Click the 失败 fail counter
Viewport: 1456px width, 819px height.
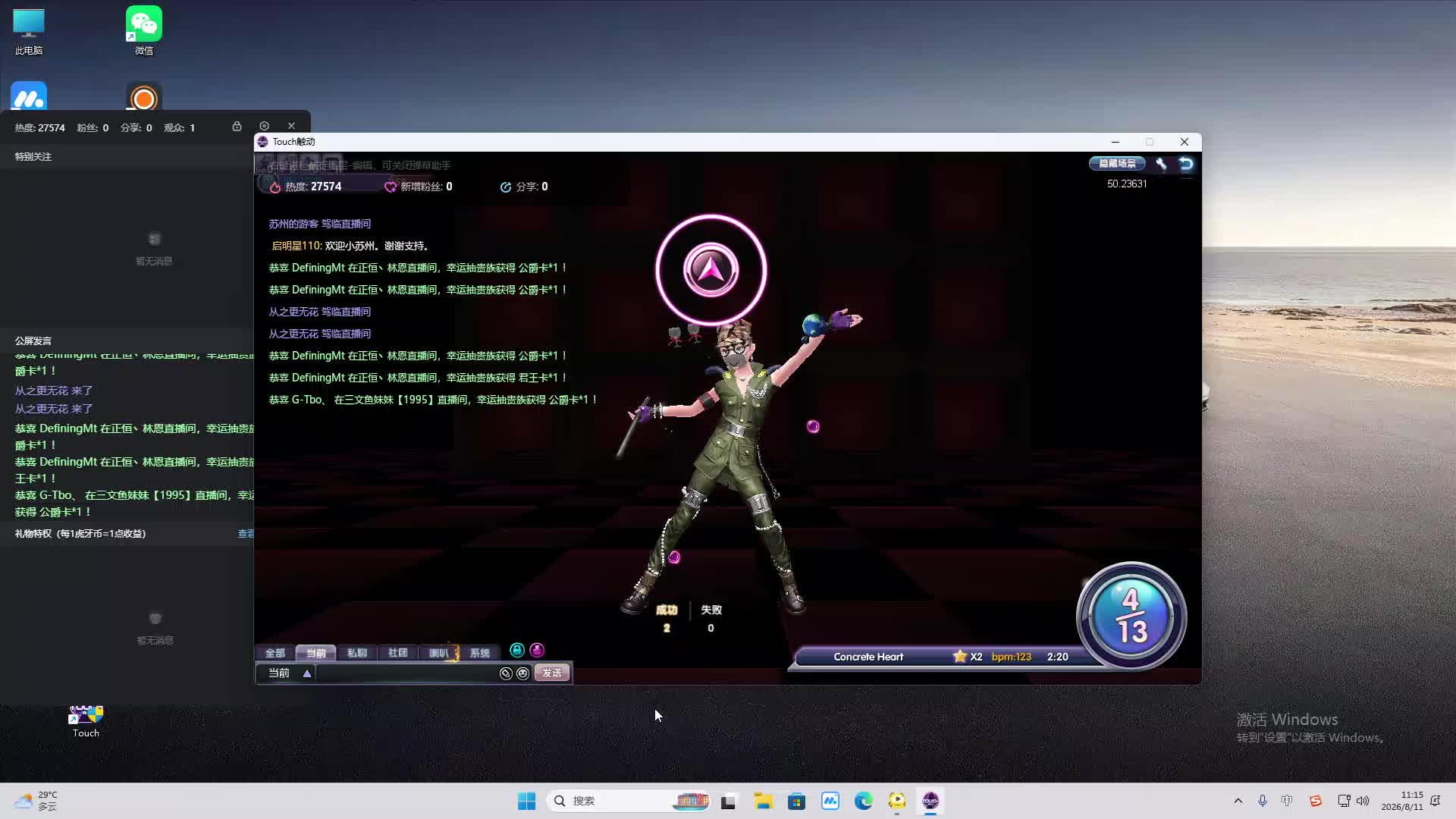point(711,618)
